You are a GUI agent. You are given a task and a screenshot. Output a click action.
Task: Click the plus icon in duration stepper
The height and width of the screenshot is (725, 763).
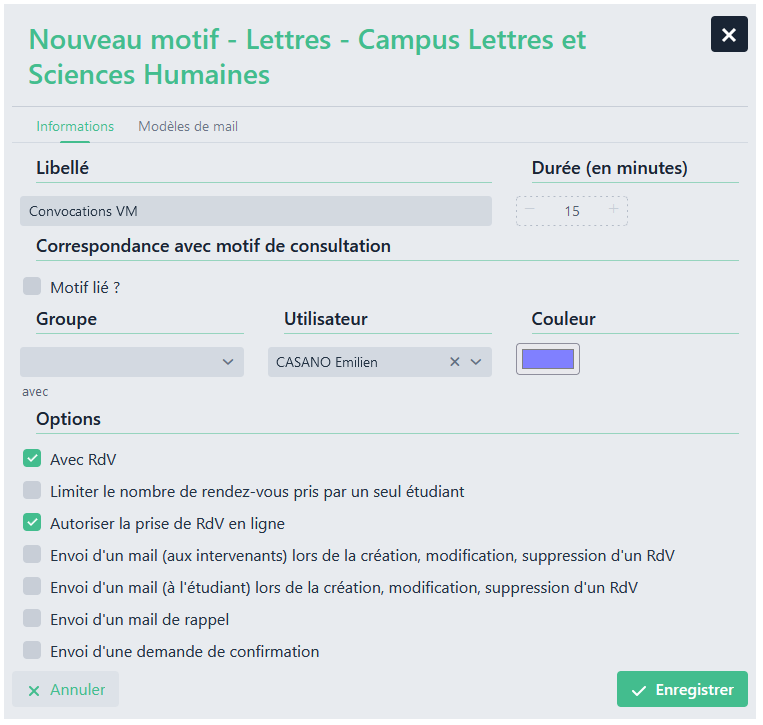click(613, 210)
